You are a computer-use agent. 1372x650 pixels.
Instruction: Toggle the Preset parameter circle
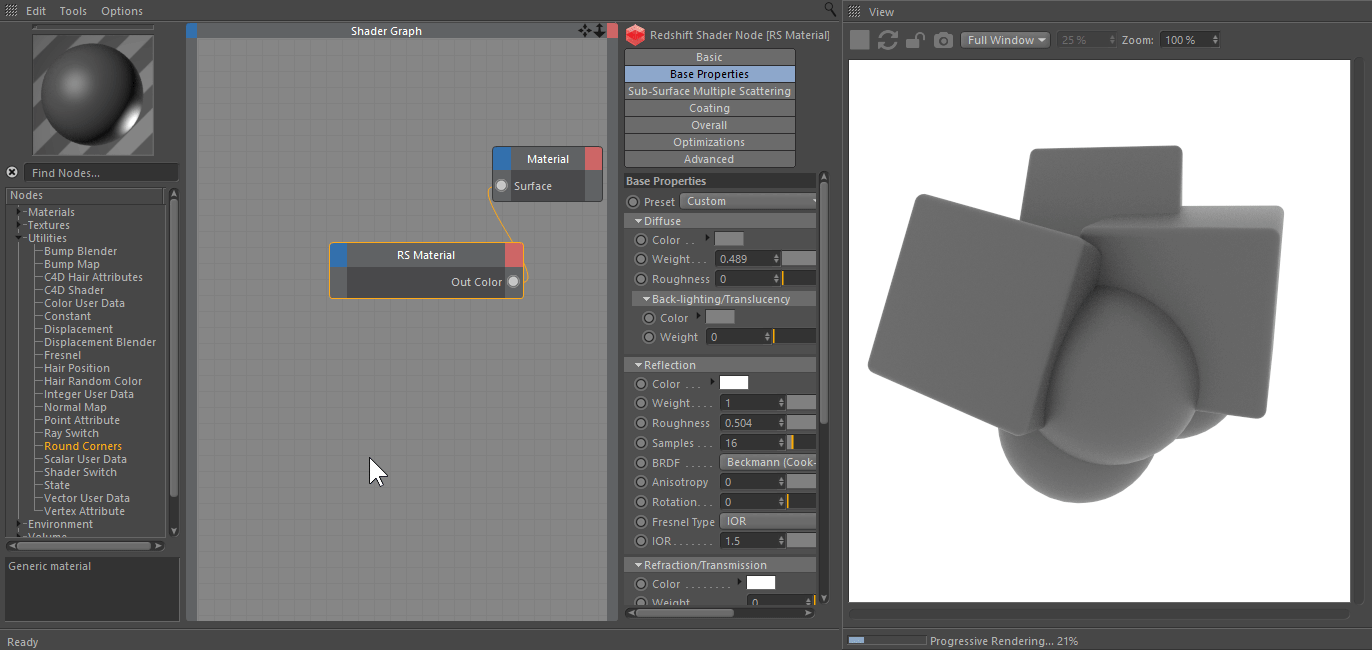(633, 201)
